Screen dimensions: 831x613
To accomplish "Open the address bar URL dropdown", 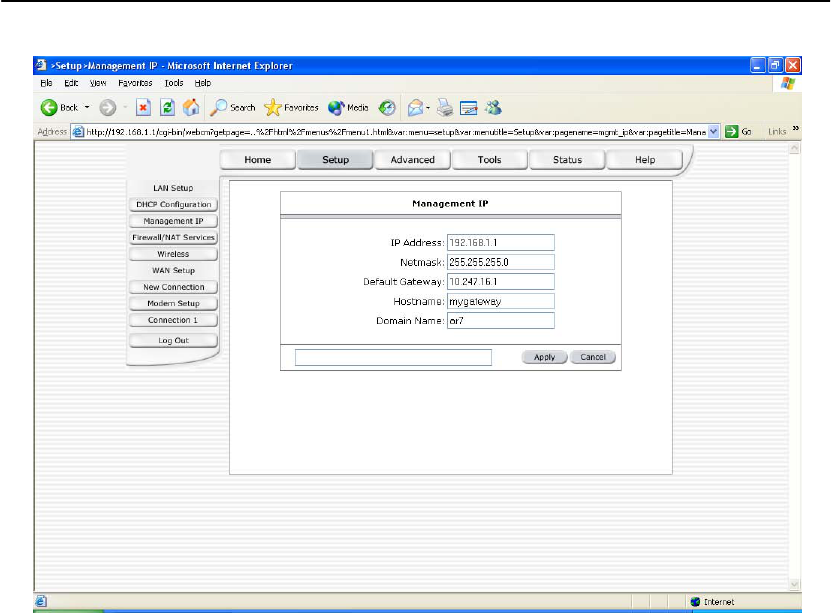I will [x=713, y=131].
